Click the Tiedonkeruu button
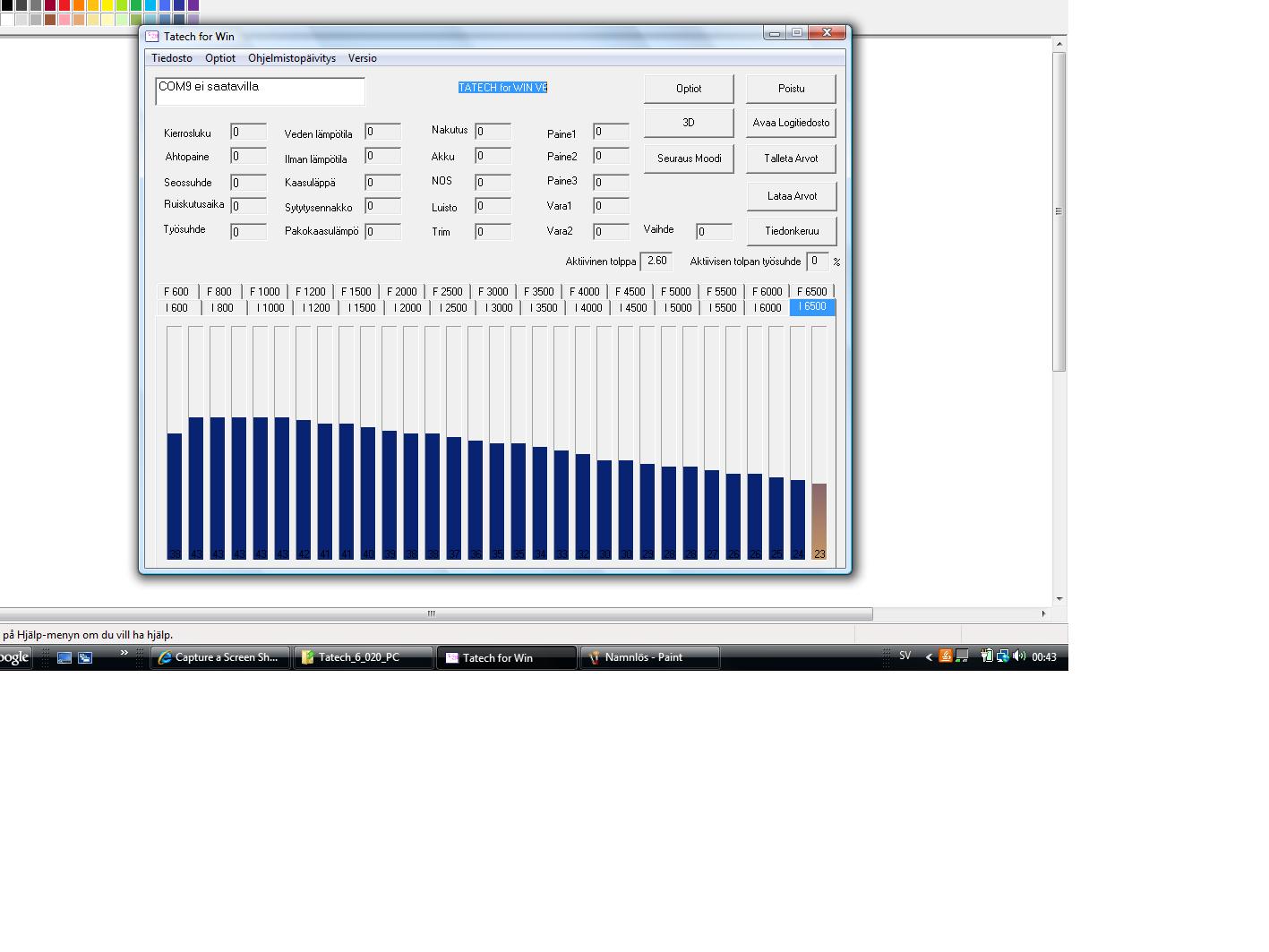Image resolution: width=1269 pixels, height=952 pixels. click(791, 231)
